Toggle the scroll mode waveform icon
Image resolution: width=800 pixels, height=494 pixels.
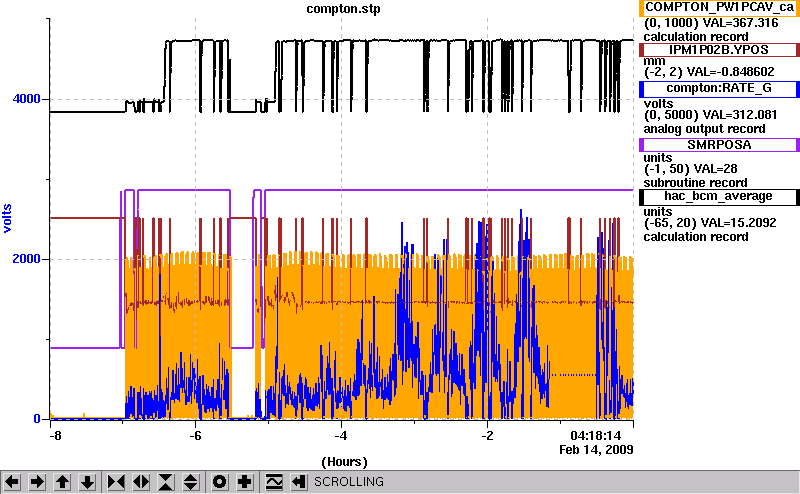[274, 482]
